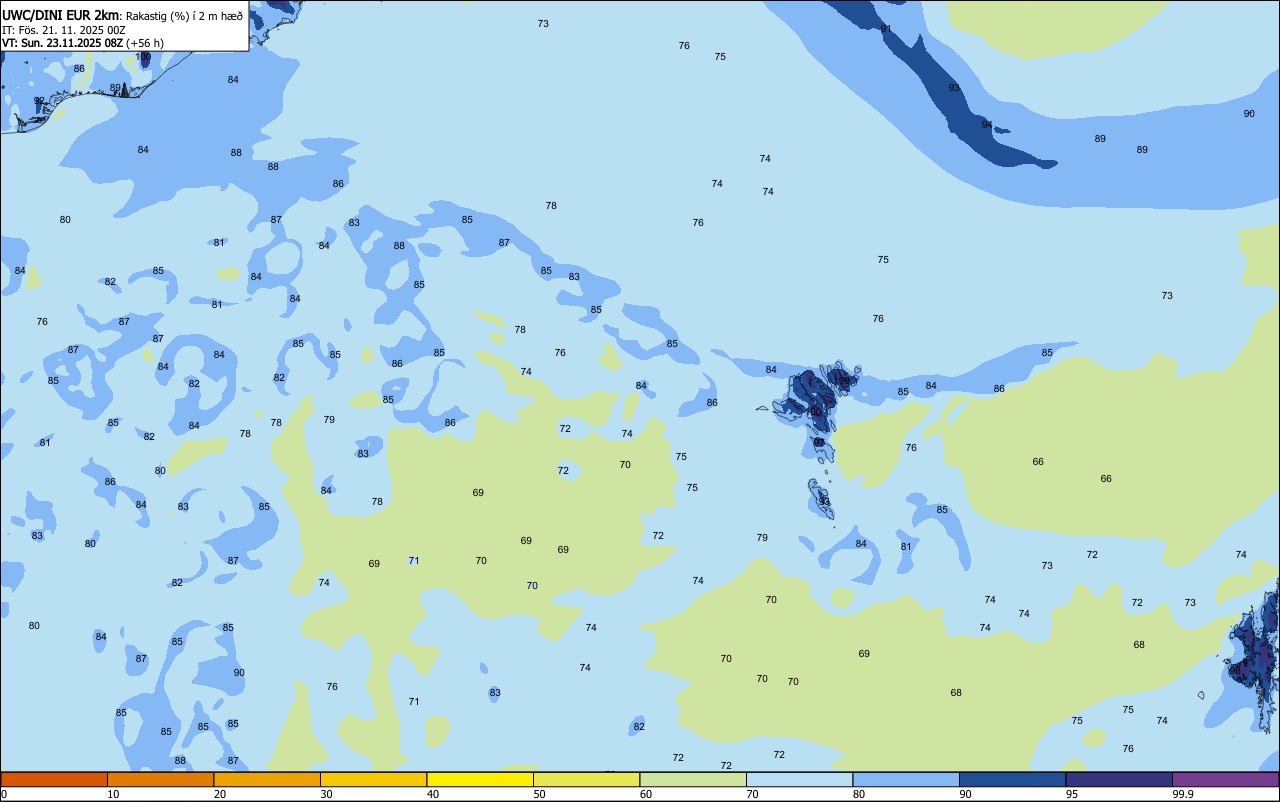Select the map value 92 on the far-left coastline
The height and width of the screenshot is (802, 1280).
tap(39, 101)
